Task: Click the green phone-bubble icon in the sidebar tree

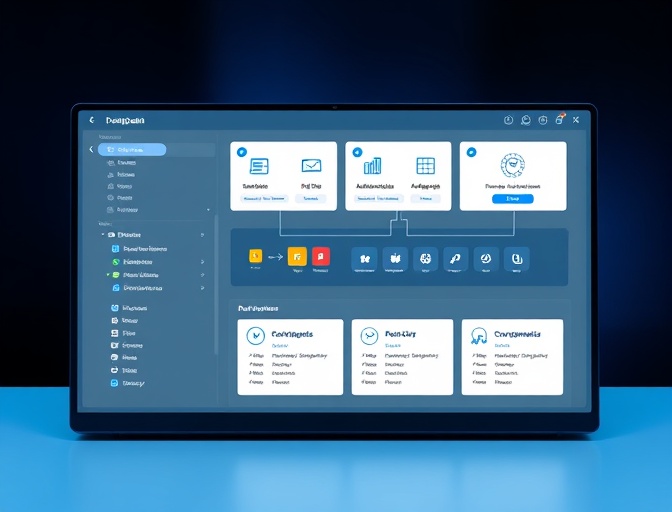Action: click(x=115, y=262)
